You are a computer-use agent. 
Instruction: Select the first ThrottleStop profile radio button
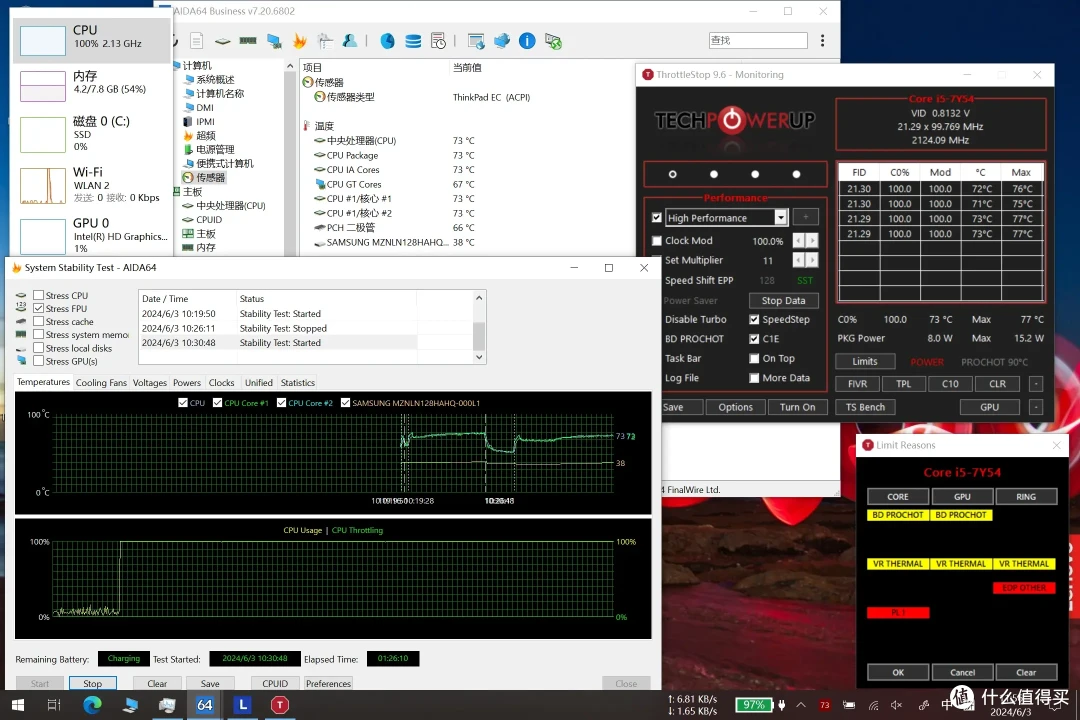pos(672,174)
